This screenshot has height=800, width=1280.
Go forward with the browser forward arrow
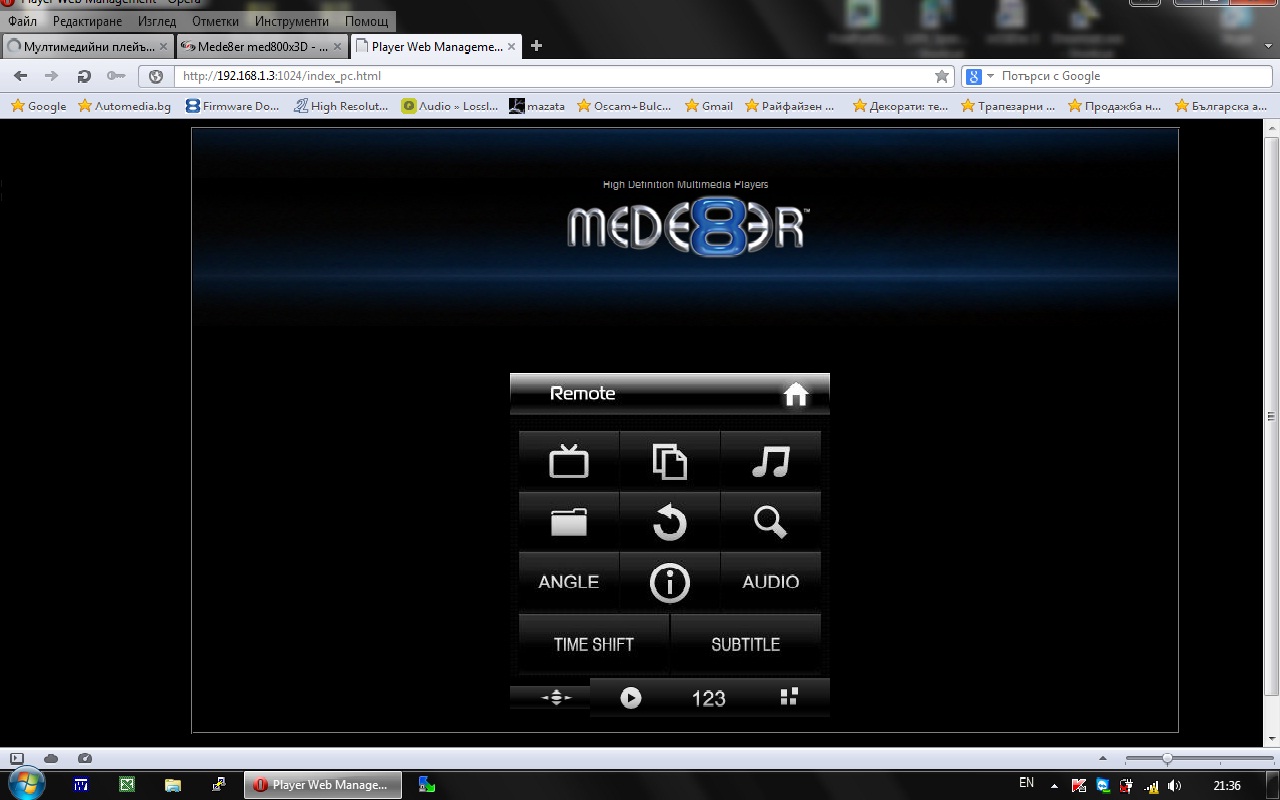click(51, 76)
